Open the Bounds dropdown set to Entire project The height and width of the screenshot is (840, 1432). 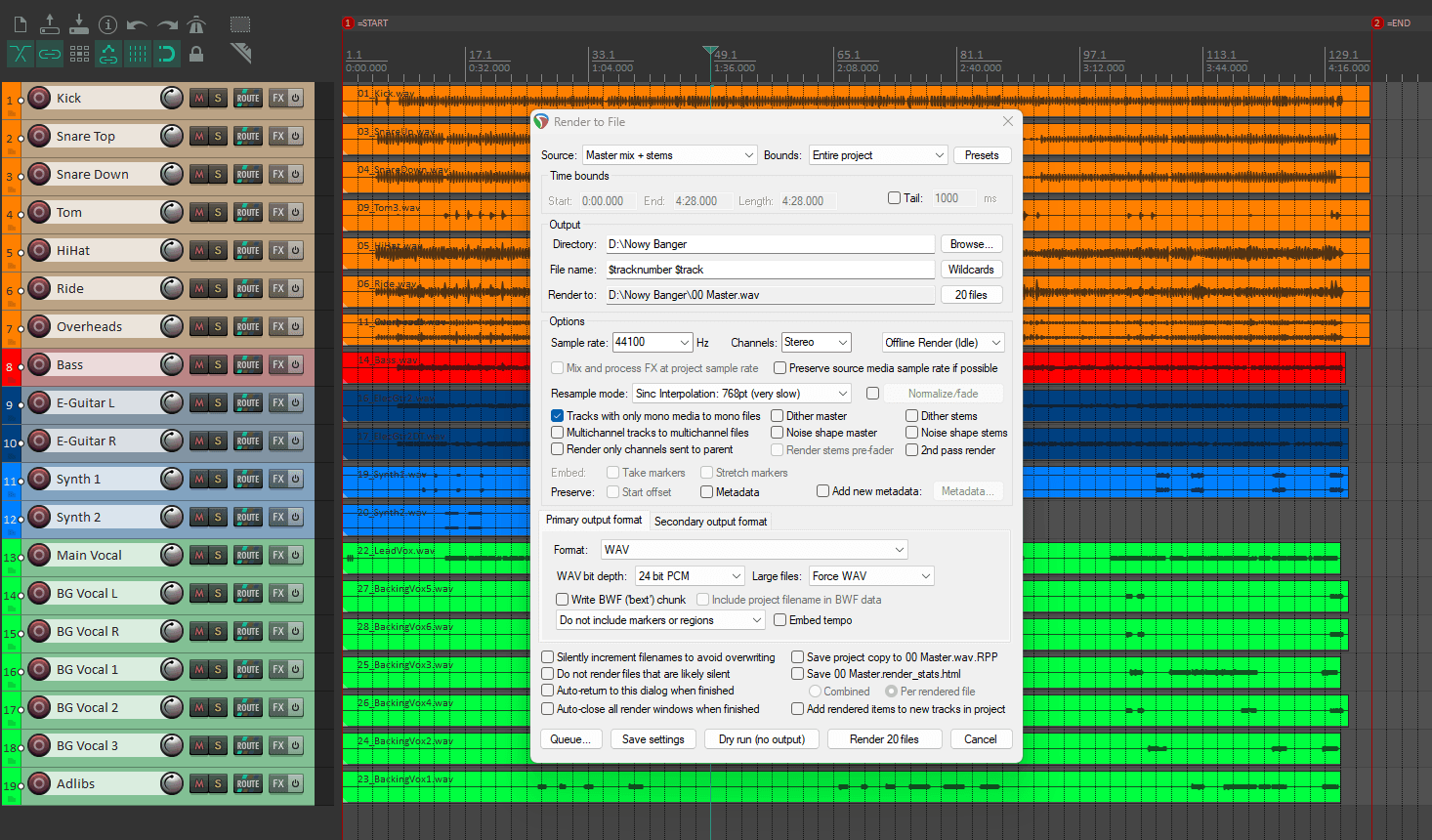click(878, 155)
